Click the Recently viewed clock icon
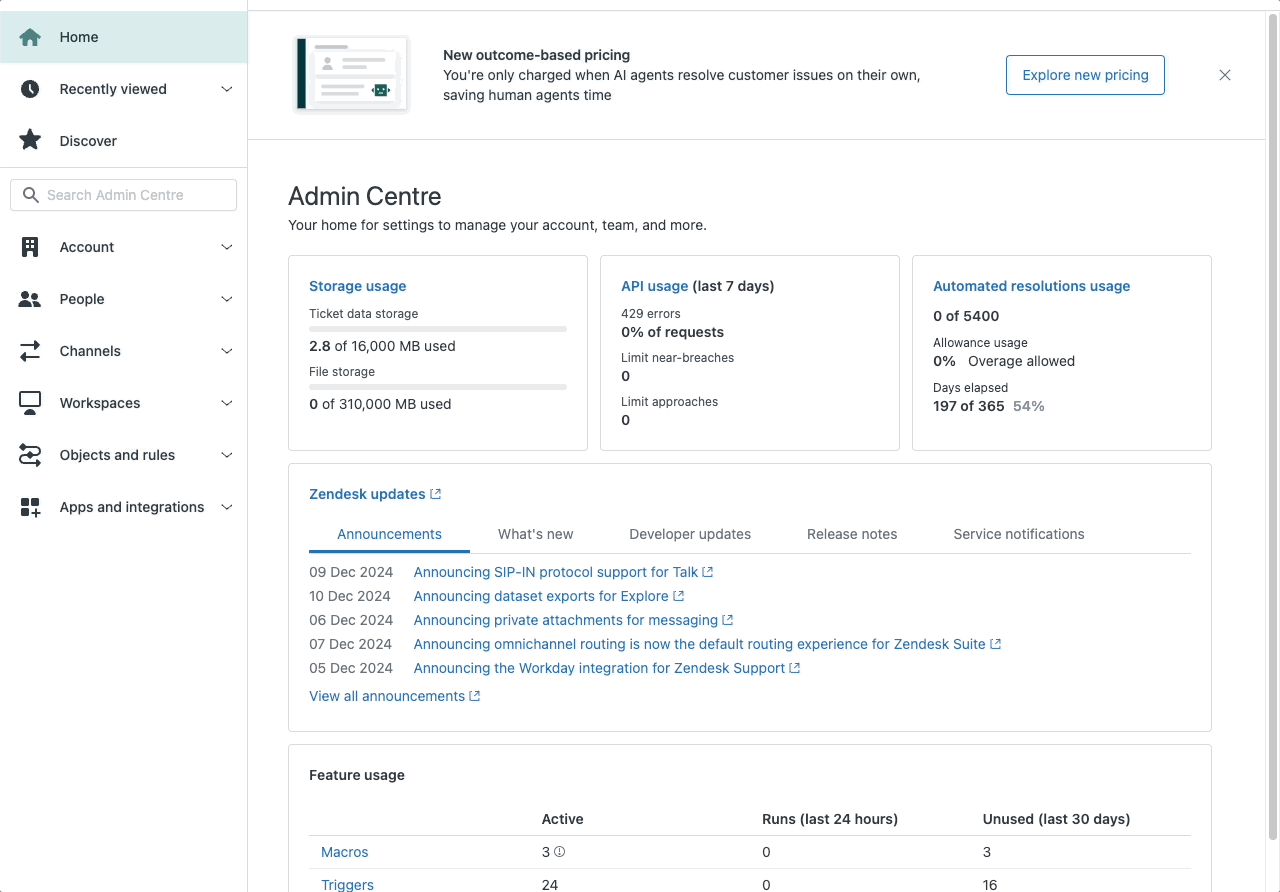The height and width of the screenshot is (892, 1280). tap(30, 89)
